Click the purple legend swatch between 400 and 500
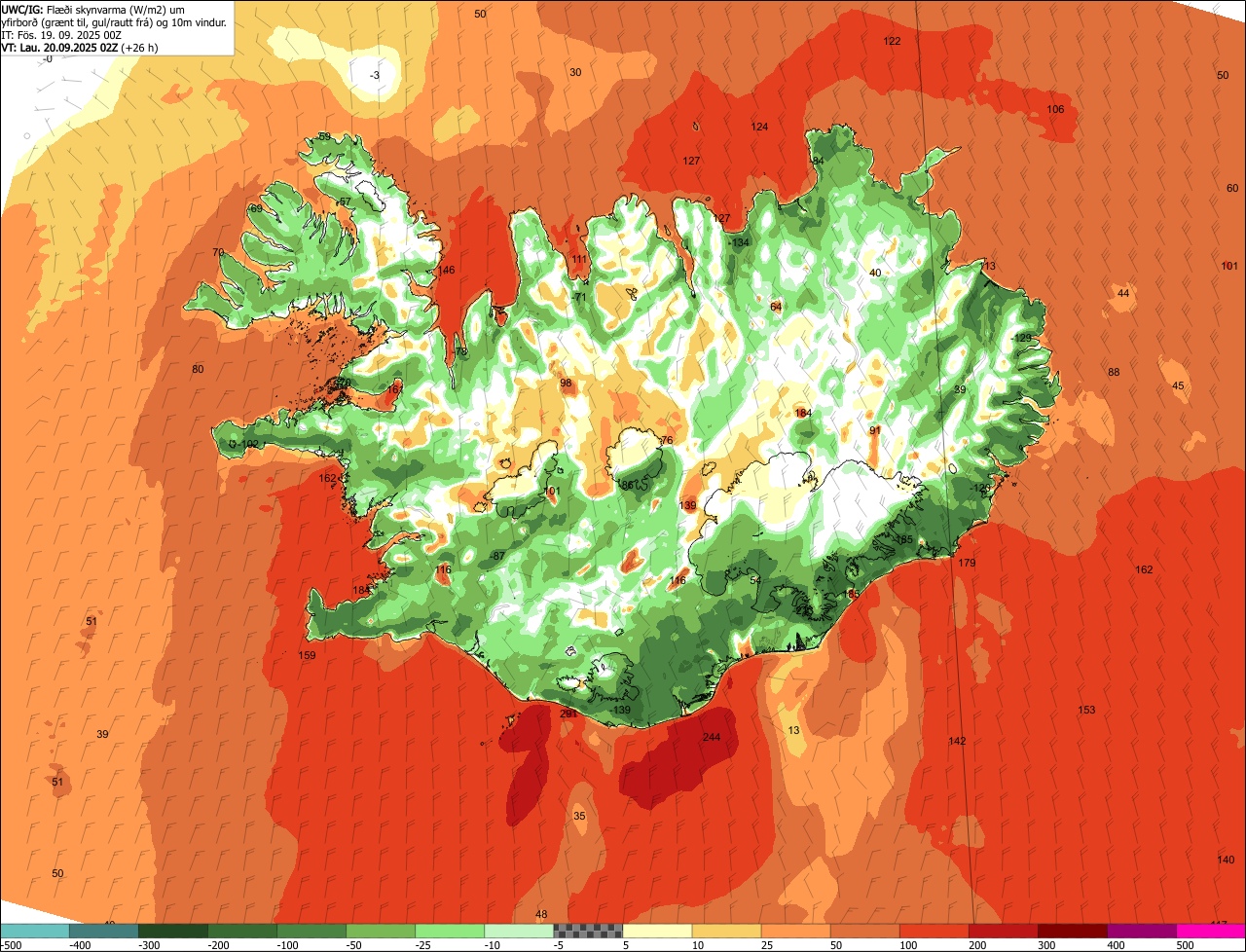The image size is (1246, 952). coord(1142,931)
